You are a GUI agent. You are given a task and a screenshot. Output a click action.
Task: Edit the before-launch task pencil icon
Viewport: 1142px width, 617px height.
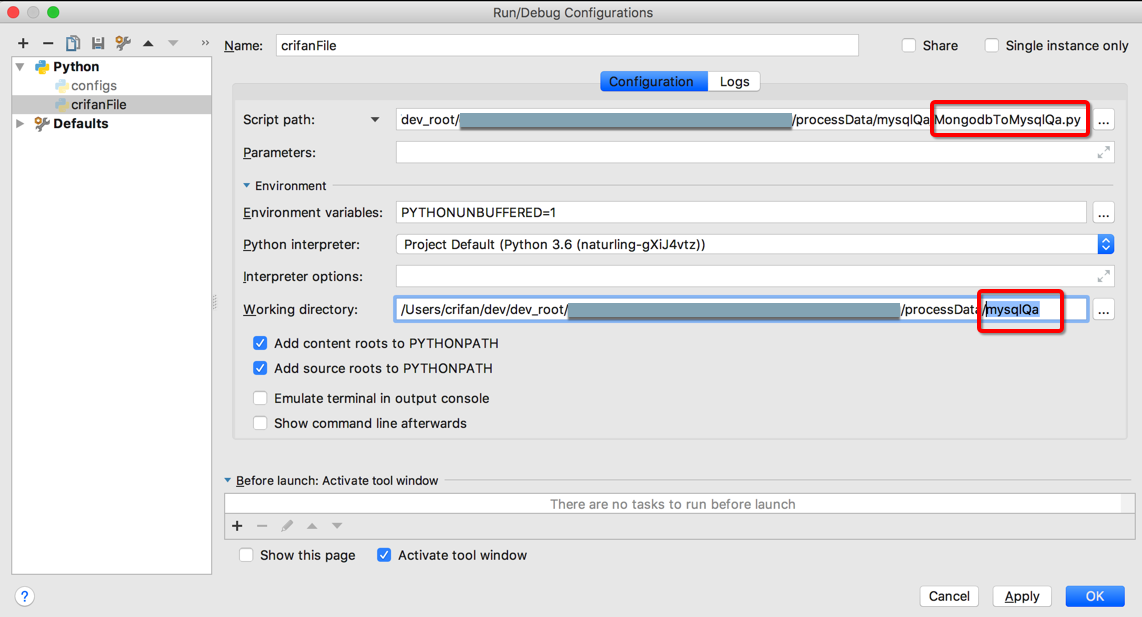click(x=287, y=526)
